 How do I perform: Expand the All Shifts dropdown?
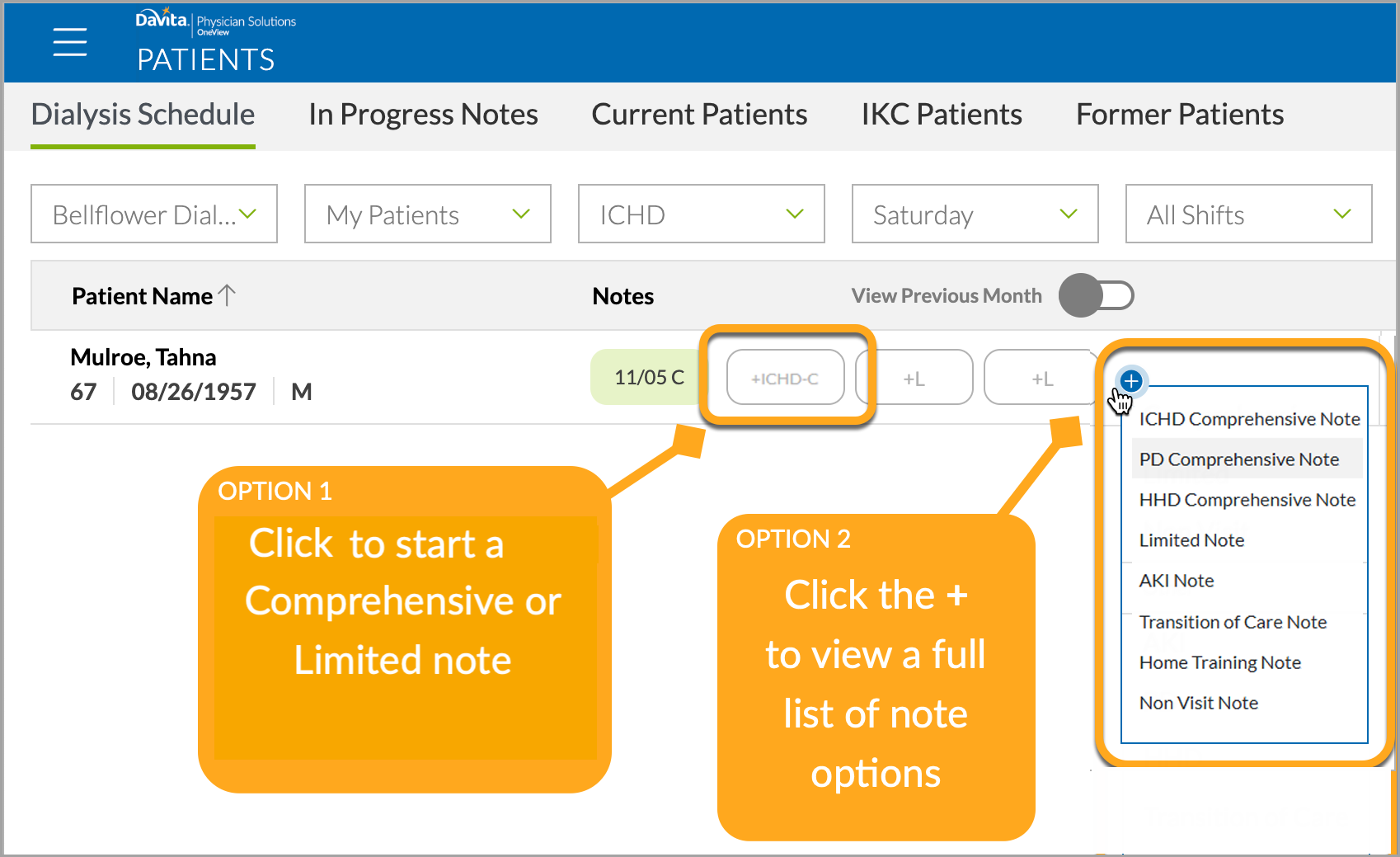1249,214
